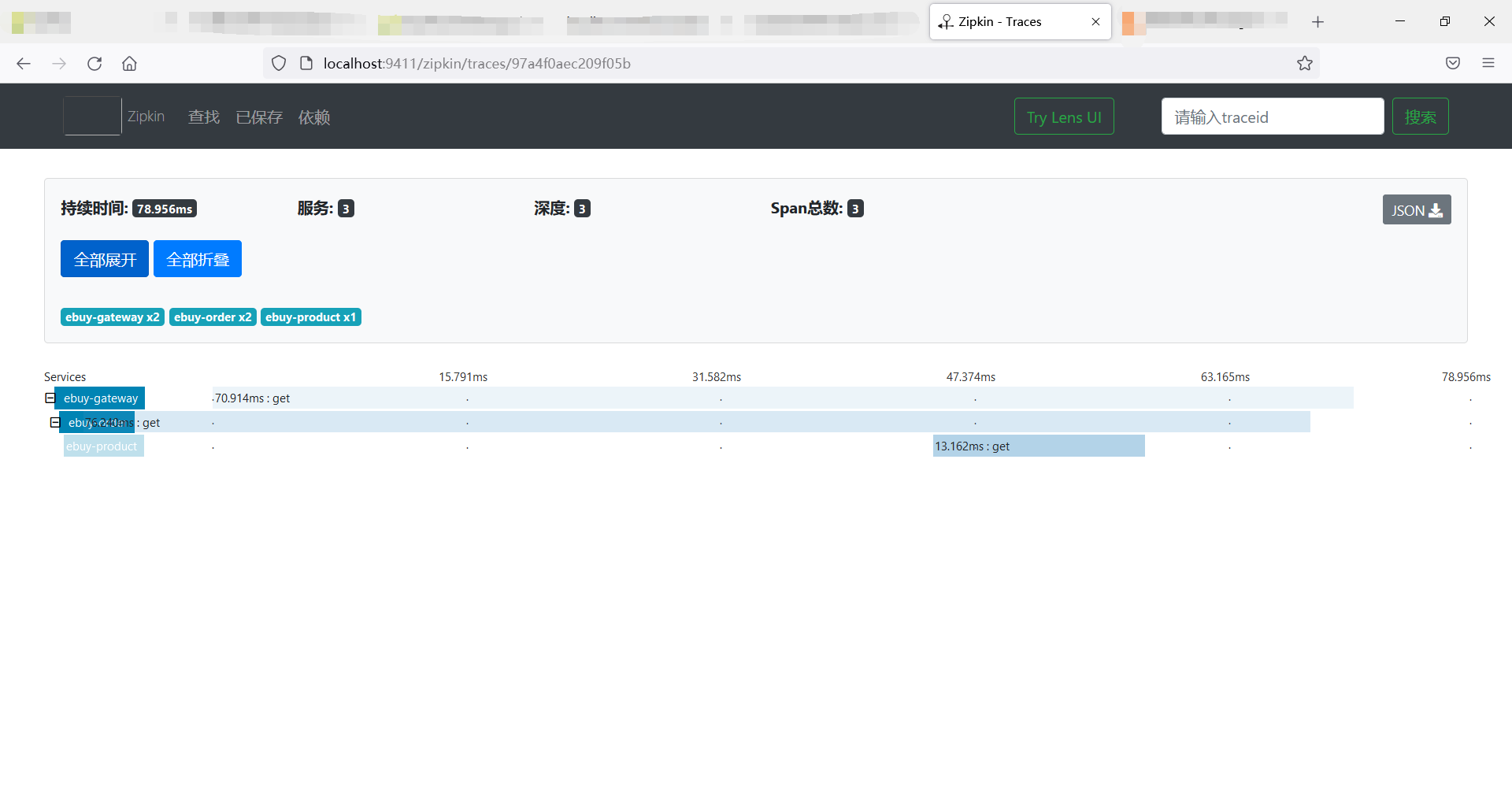Select the ebuy-product service label
The width and height of the screenshot is (1512, 811).
pos(103,446)
